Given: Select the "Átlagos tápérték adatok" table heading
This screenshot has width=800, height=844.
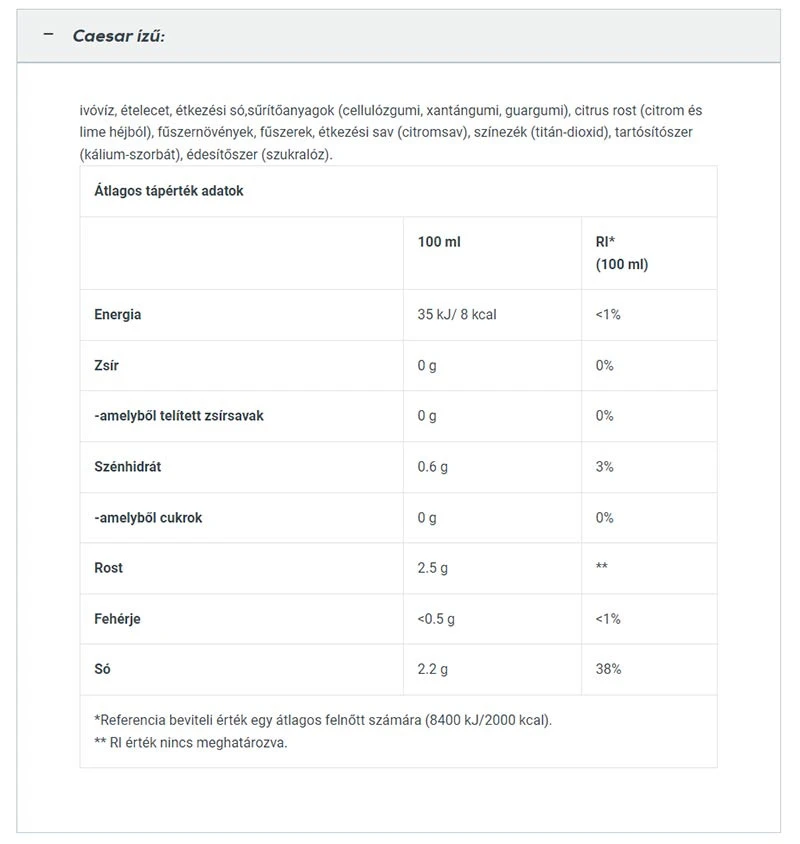Looking at the screenshot, I should (x=169, y=190).
